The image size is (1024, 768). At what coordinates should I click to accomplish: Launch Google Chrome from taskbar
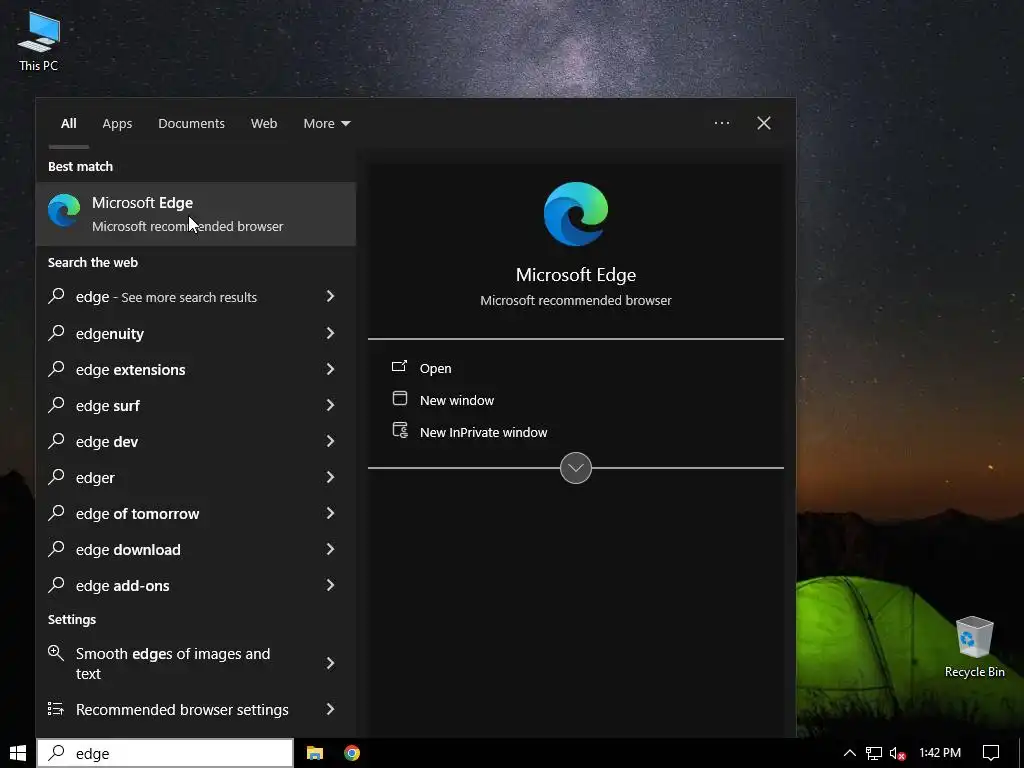(352, 753)
